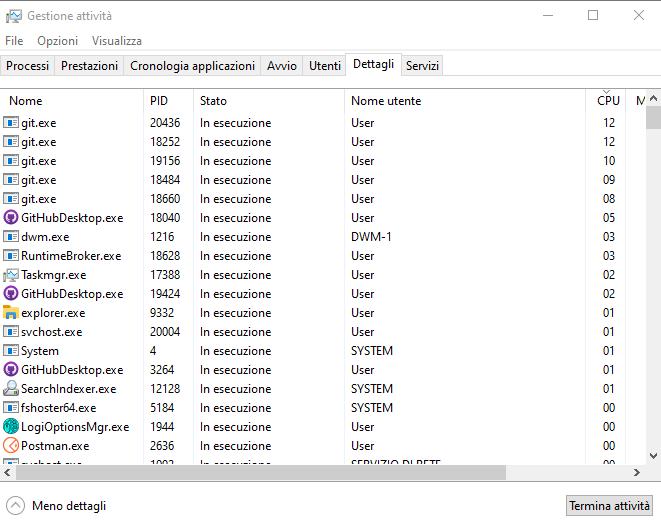Click the icon of git.exe PID 18660
Image resolution: width=661 pixels, height=529 pixels.
(11, 199)
